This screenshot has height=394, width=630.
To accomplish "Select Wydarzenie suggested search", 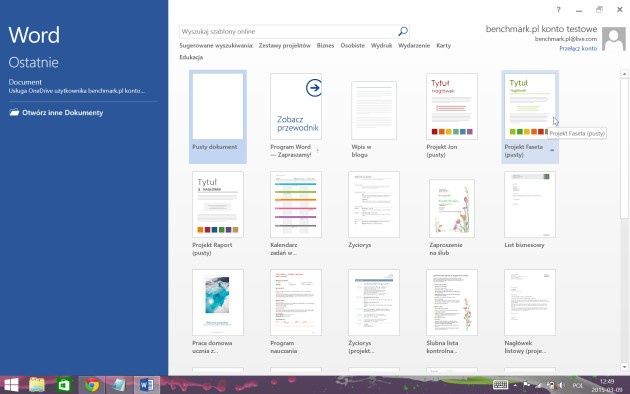I will (x=414, y=46).
